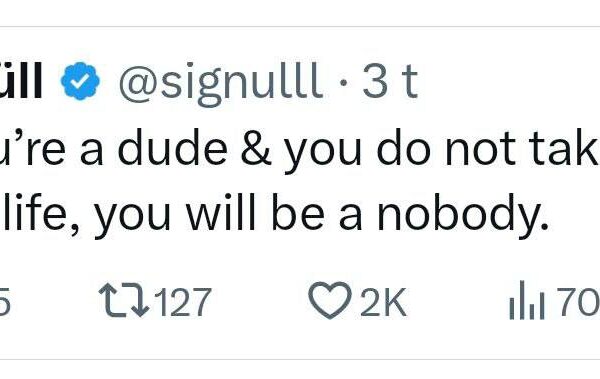
Task: Retweet the post using the arrows icon
Action: (x=124, y=301)
